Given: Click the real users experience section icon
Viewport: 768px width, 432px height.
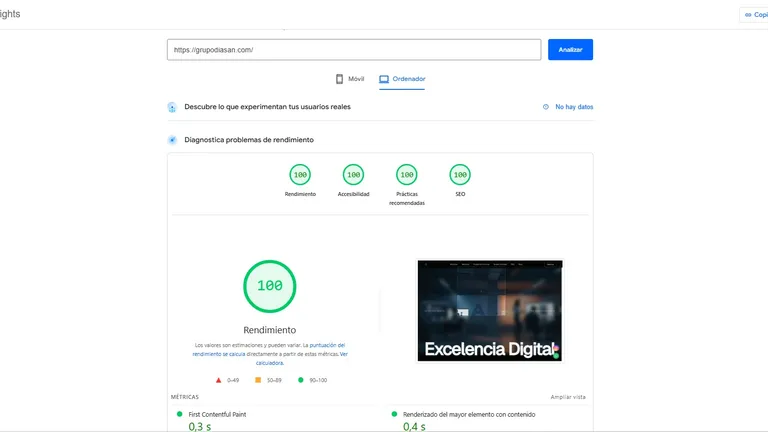Looking at the screenshot, I should pyautogui.click(x=172, y=107).
